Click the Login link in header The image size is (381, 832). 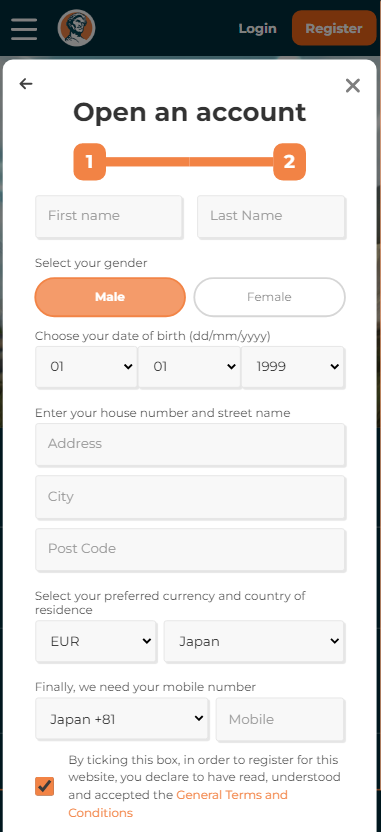[x=257, y=29]
